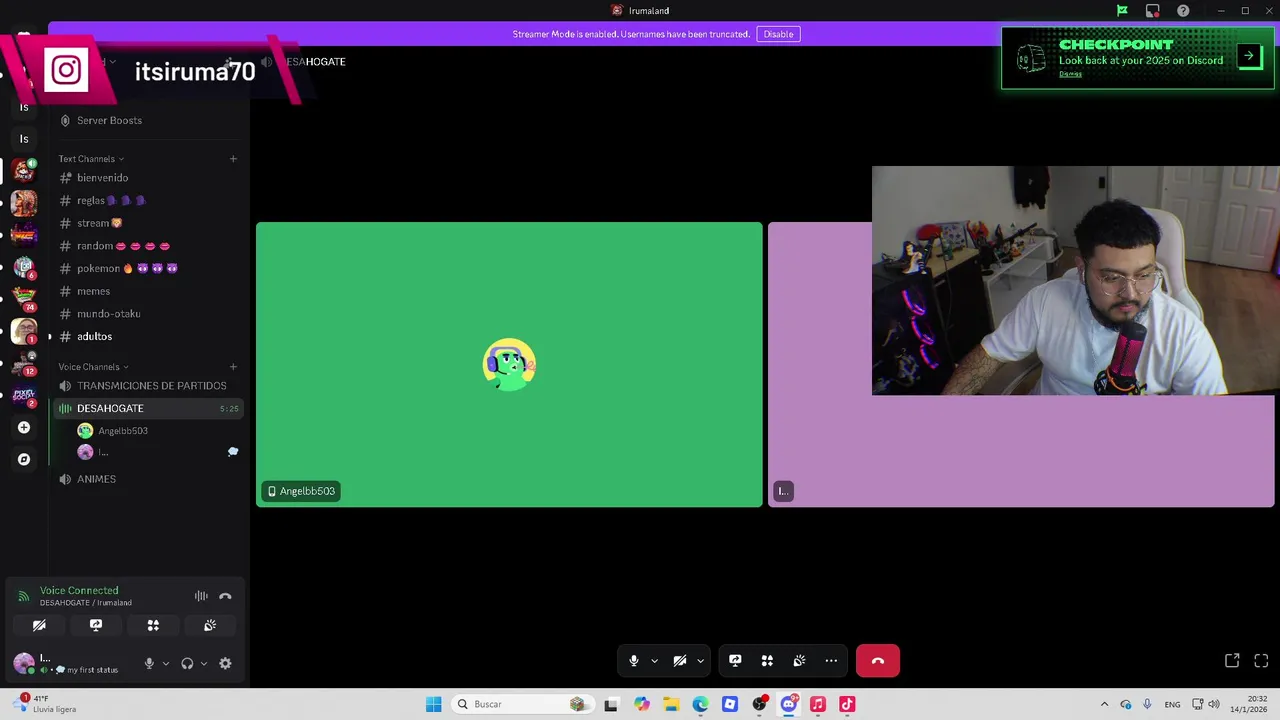Open User Settings gear
1280x720 pixels.
click(225, 663)
